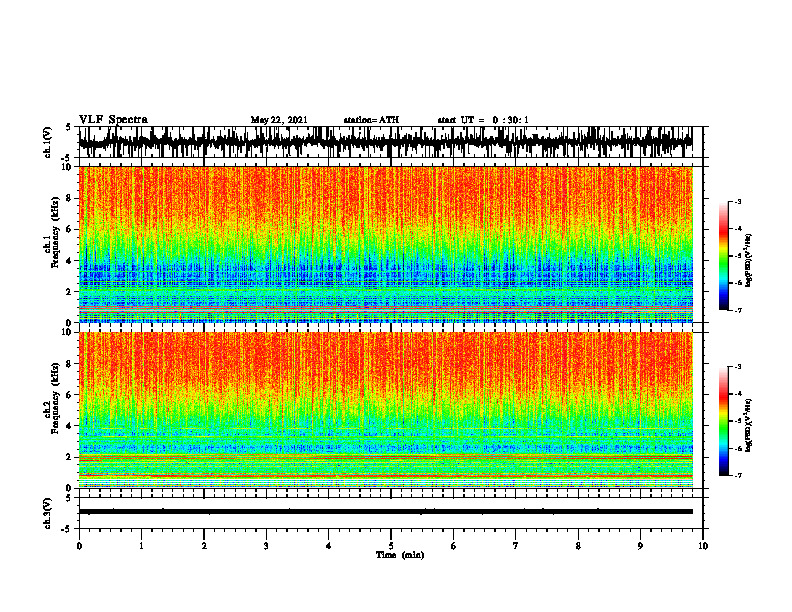Click the ch.2 frequency tick label "4"
The image size is (792, 612).
(x=69, y=426)
